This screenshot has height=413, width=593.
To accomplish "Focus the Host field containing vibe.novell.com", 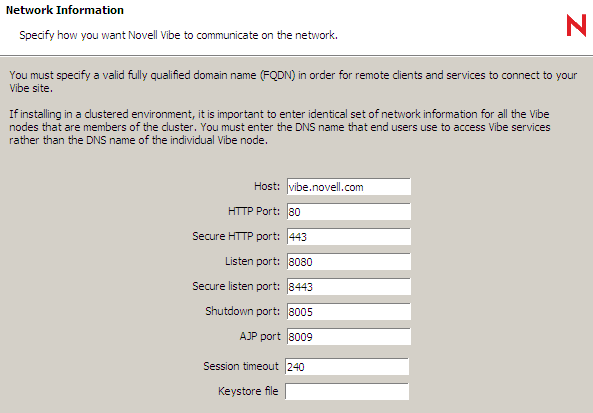I will [x=349, y=186].
